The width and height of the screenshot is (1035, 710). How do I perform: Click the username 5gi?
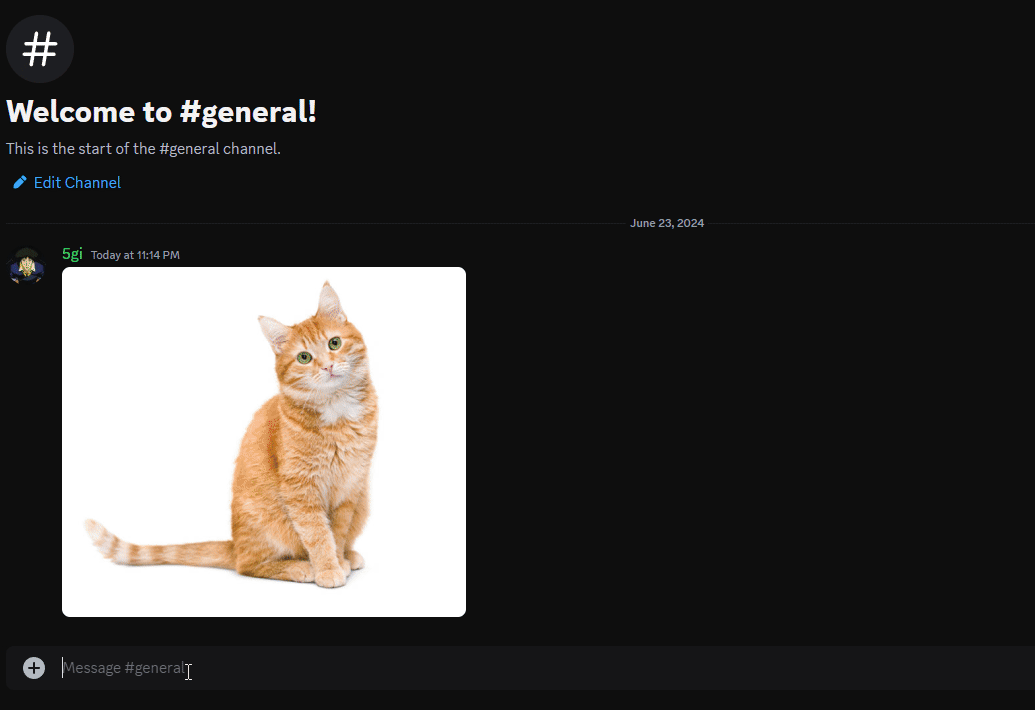tap(72, 254)
